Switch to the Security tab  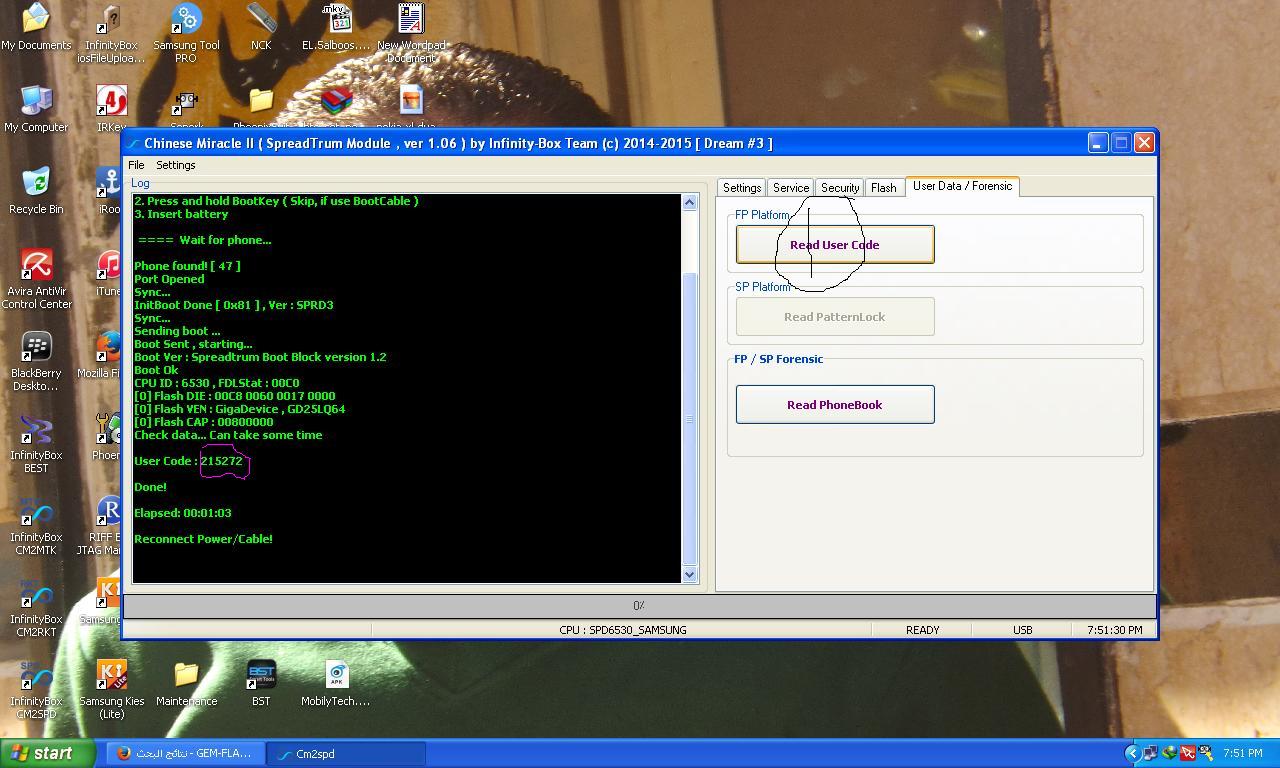click(x=840, y=188)
